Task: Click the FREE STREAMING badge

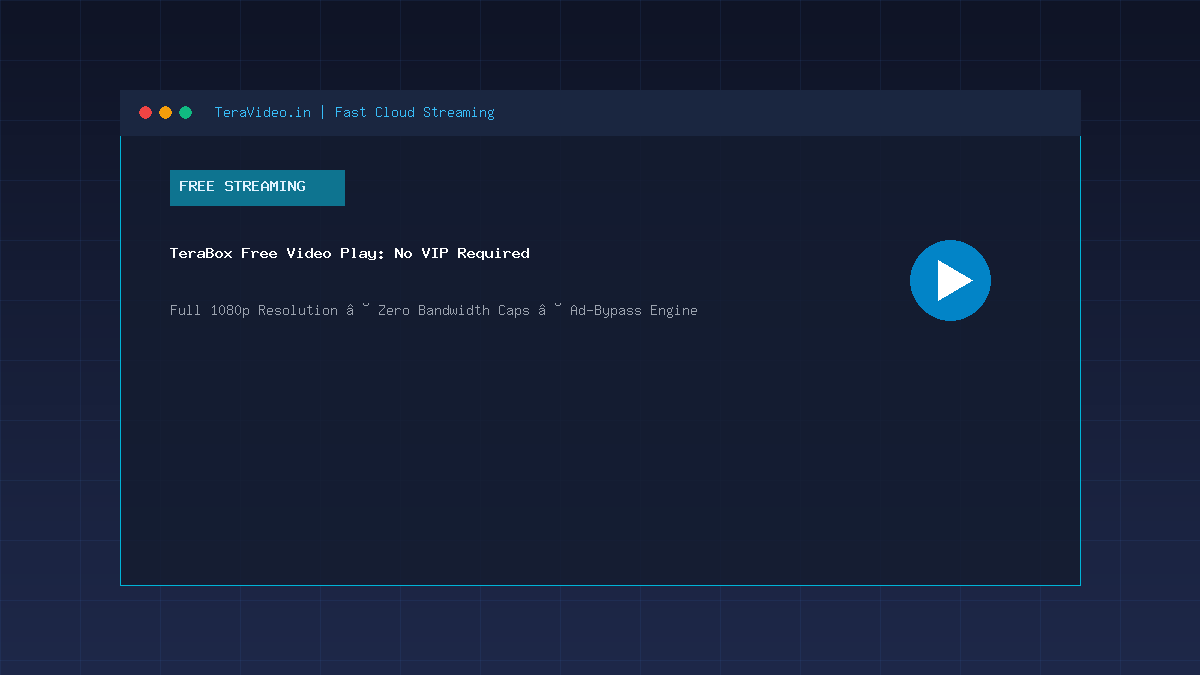Action: coord(257,188)
